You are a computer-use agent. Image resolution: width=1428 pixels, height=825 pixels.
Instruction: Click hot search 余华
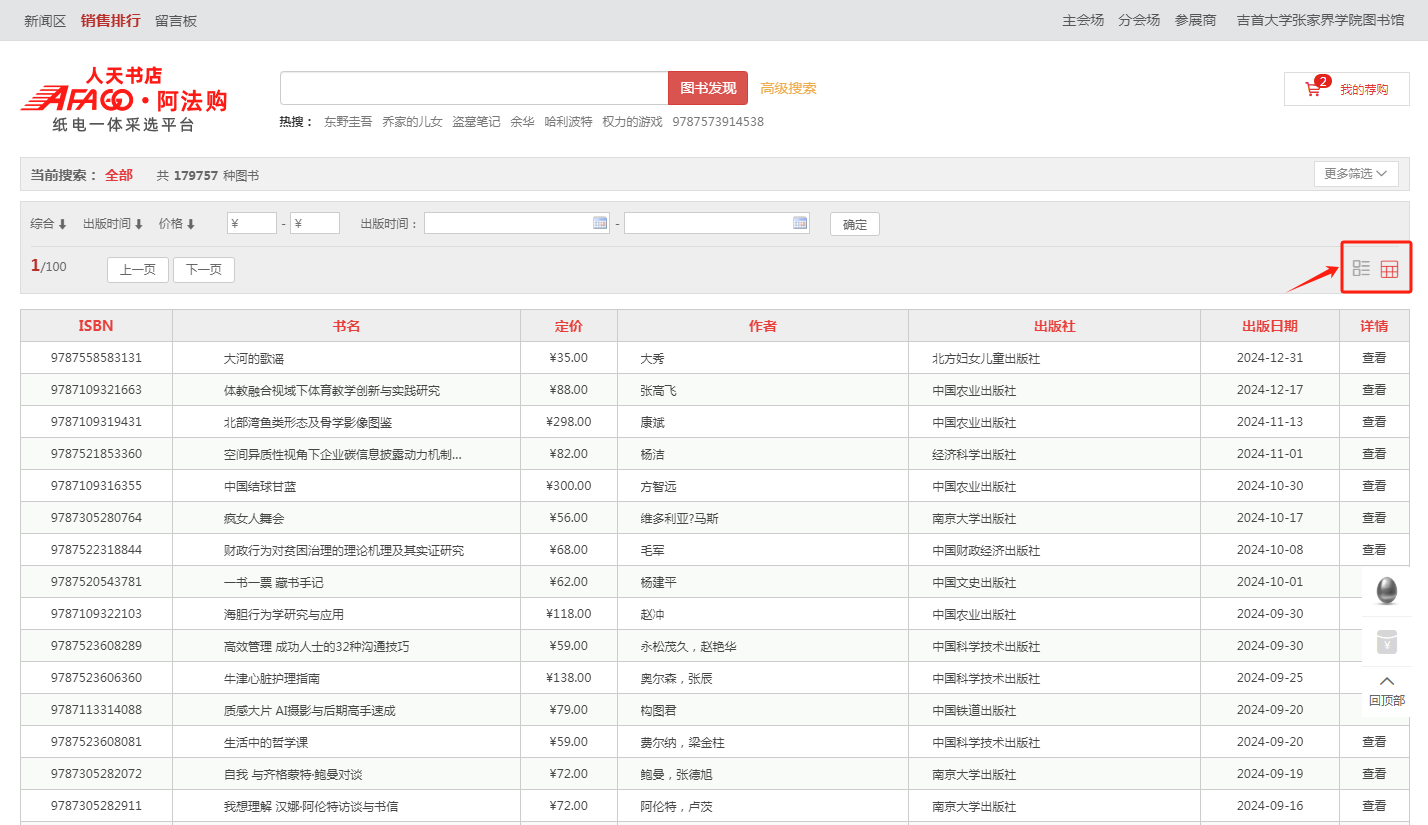522,122
